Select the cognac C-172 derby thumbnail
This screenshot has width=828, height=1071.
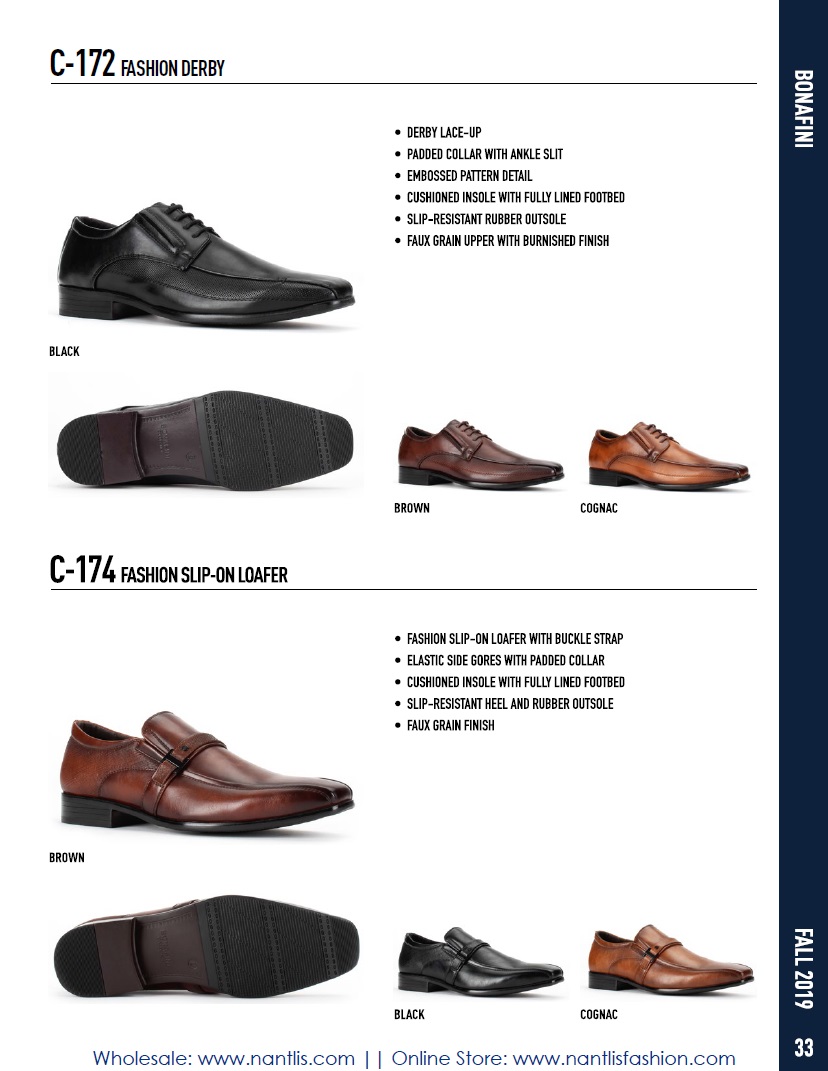[669, 455]
